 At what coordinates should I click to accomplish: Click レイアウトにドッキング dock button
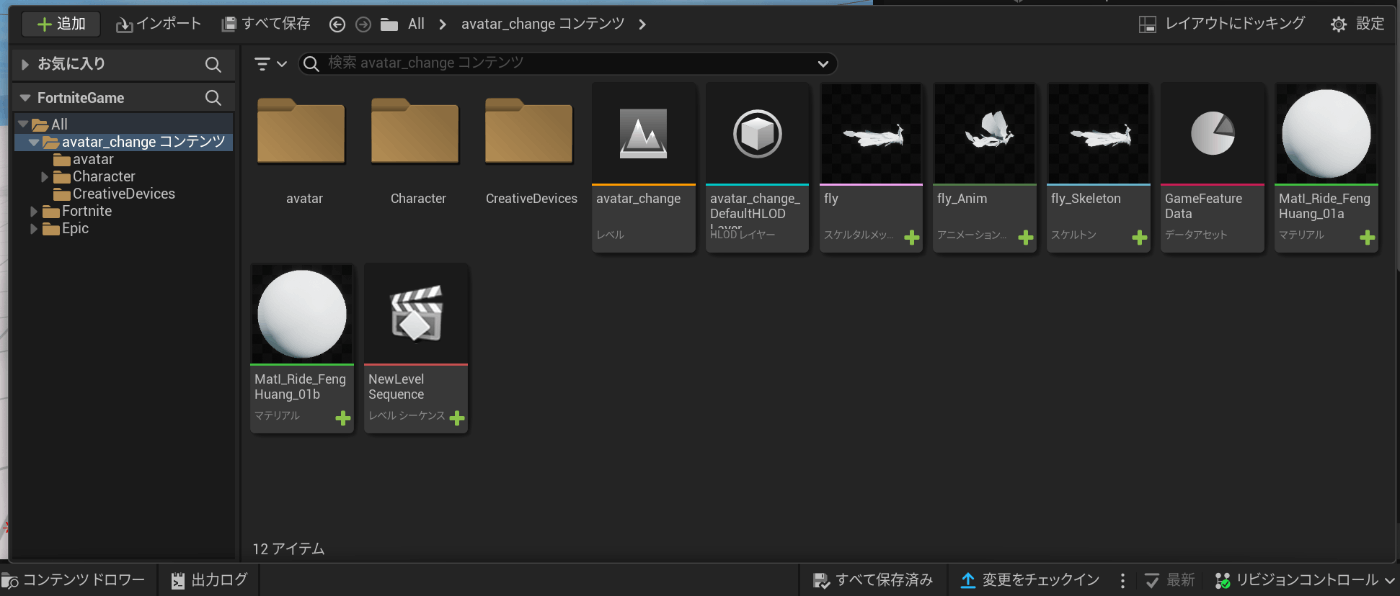click(1223, 24)
